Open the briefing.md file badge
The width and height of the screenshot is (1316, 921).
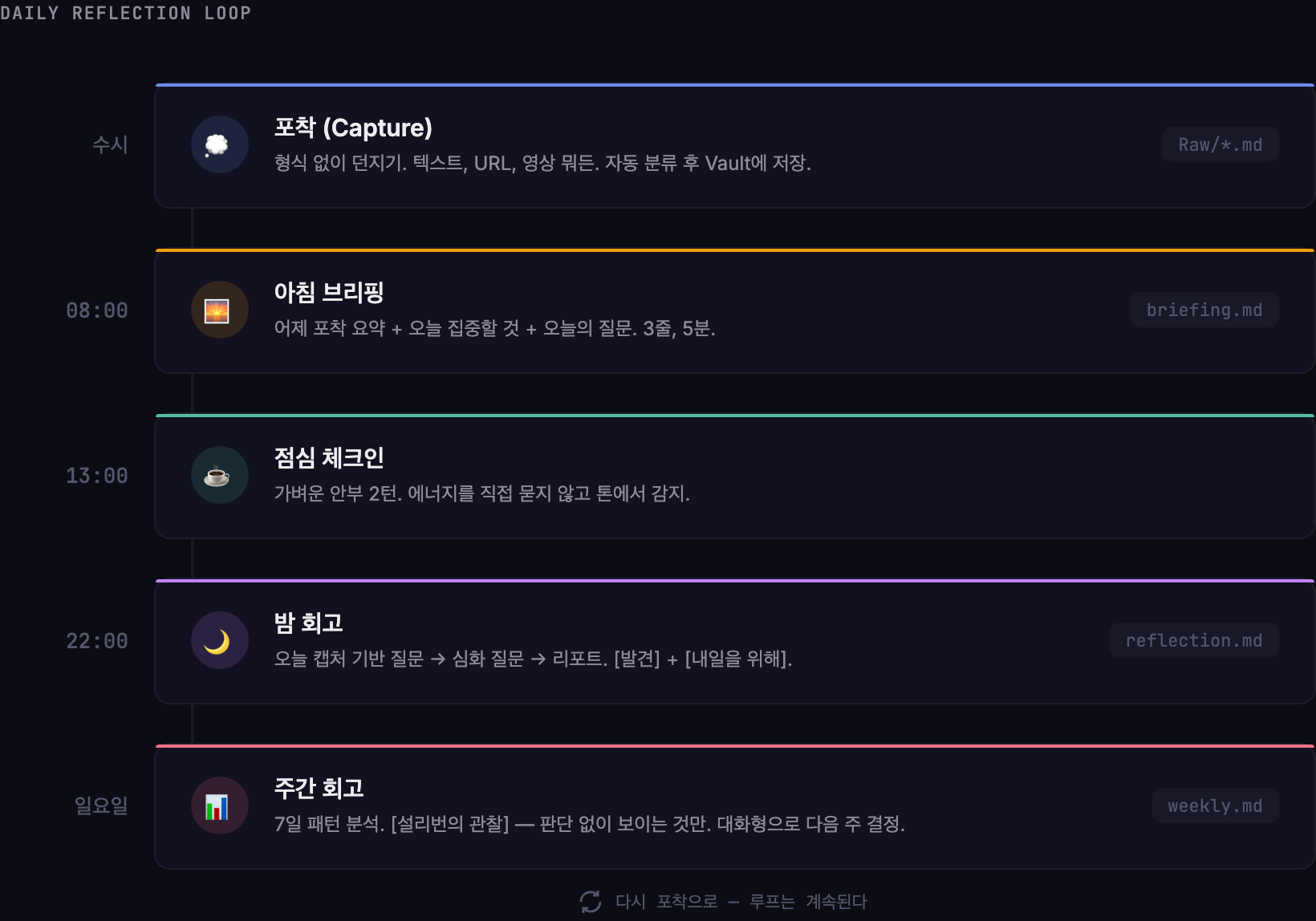pyautogui.click(x=1204, y=310)
